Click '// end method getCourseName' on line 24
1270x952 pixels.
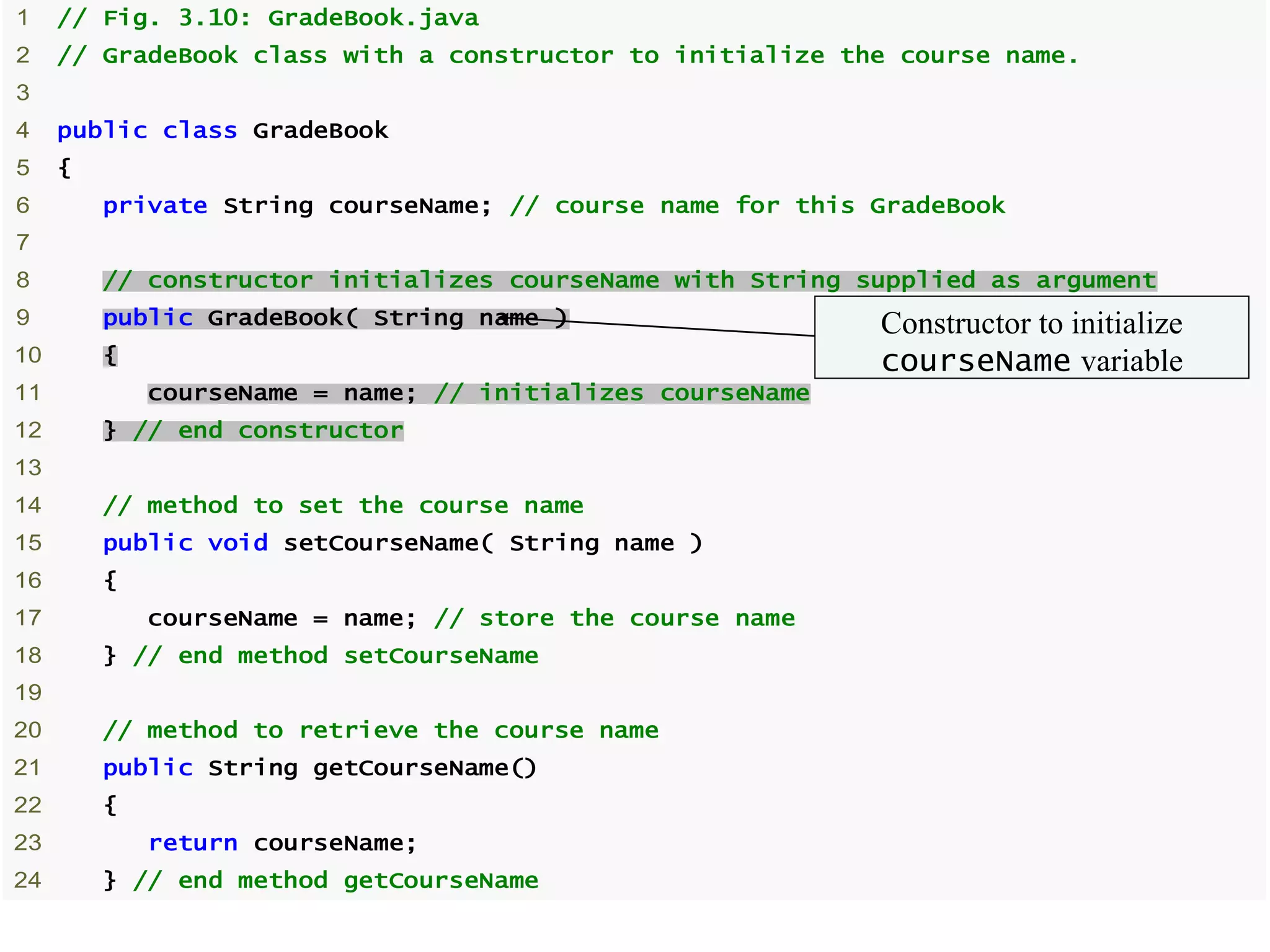pos(335,881)
